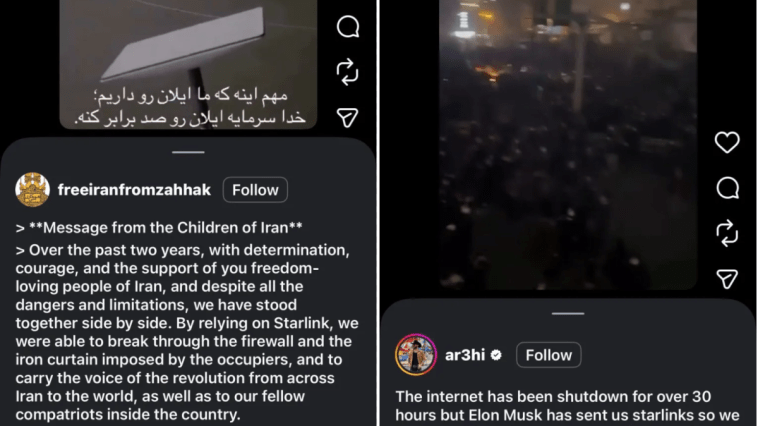Collapse left caption sheet via handle

tap(189, 152)
